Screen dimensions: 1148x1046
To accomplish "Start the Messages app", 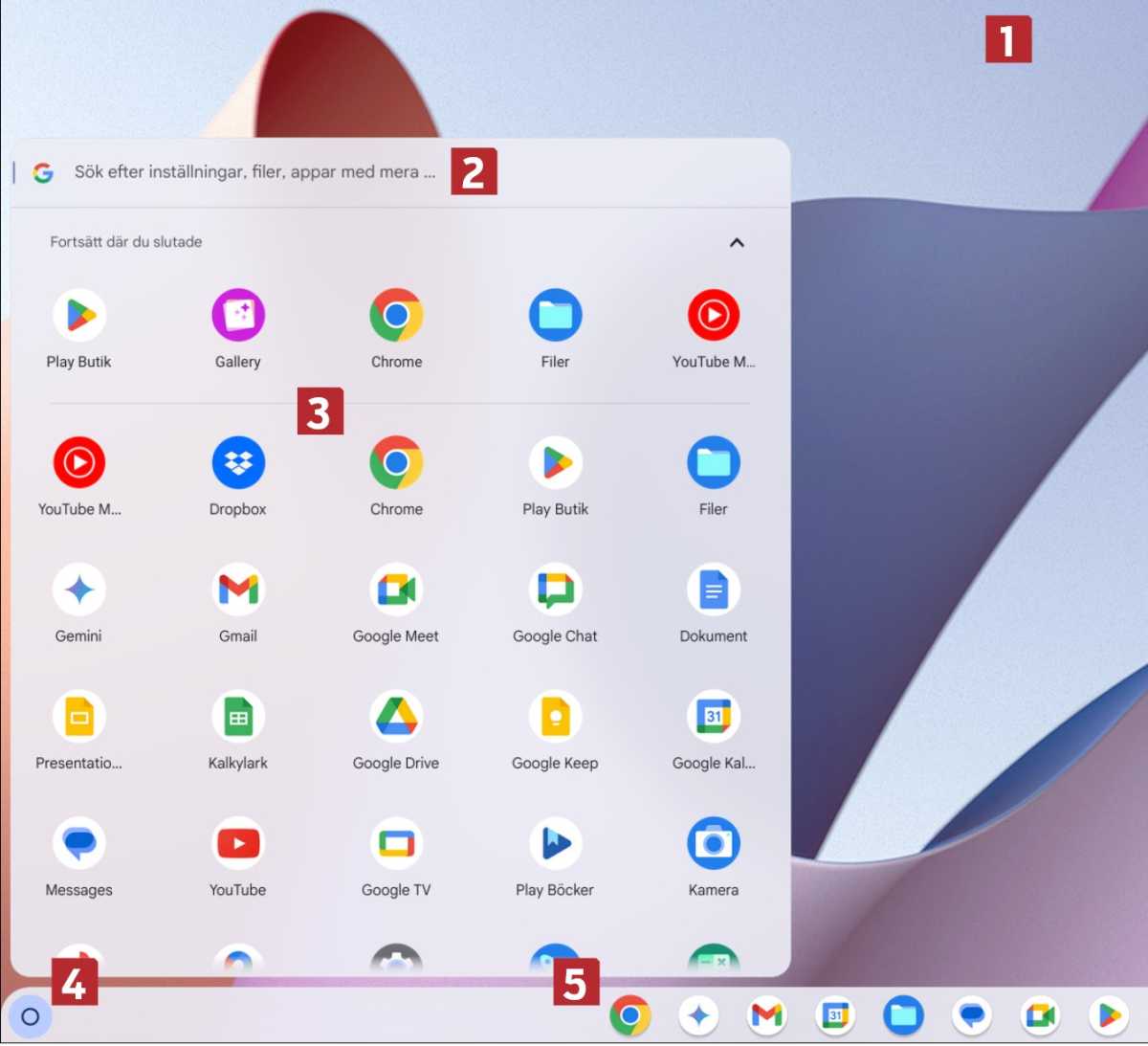I will coord(79,844).
